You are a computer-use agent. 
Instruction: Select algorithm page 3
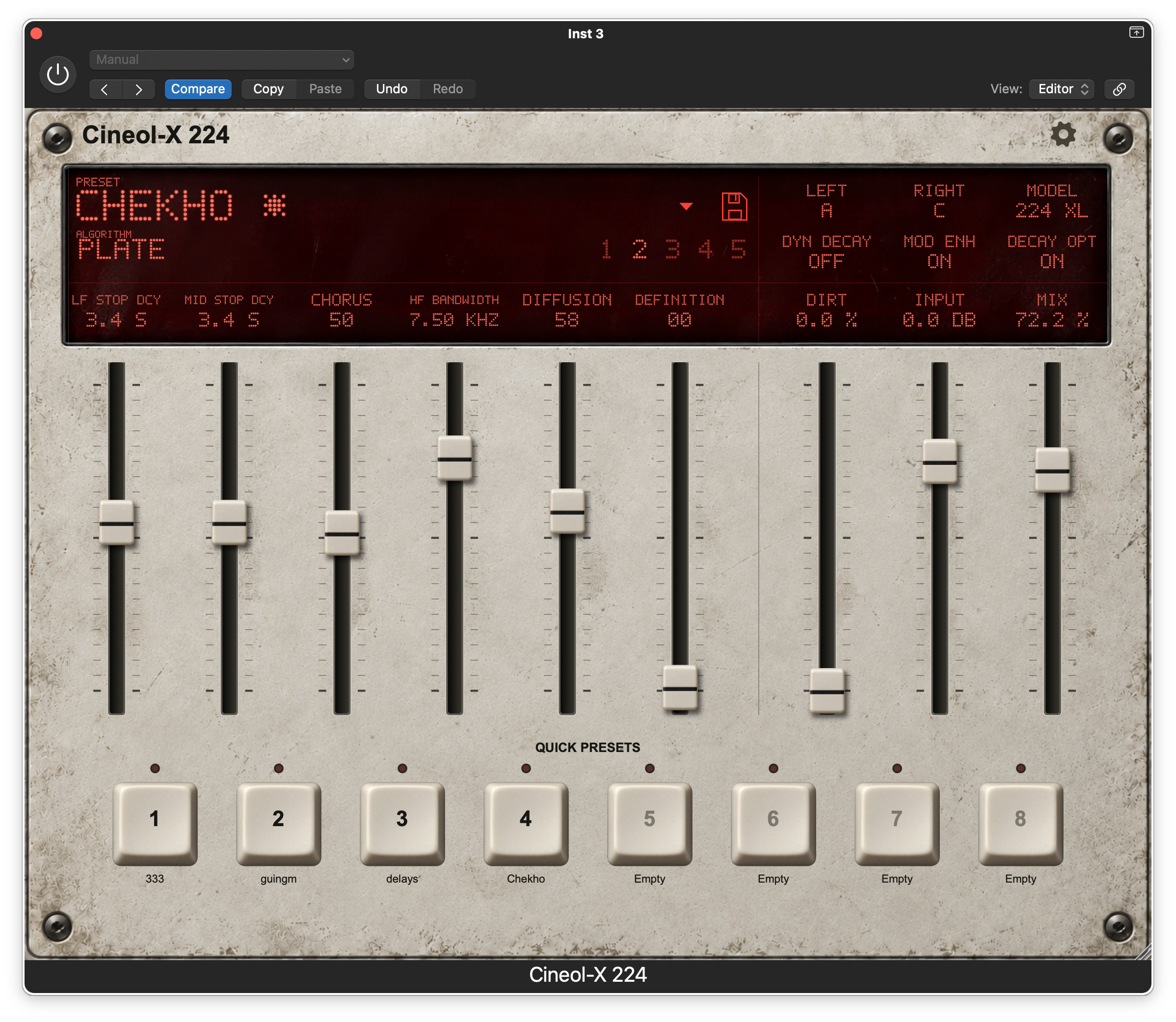click(x=672, y=249)
